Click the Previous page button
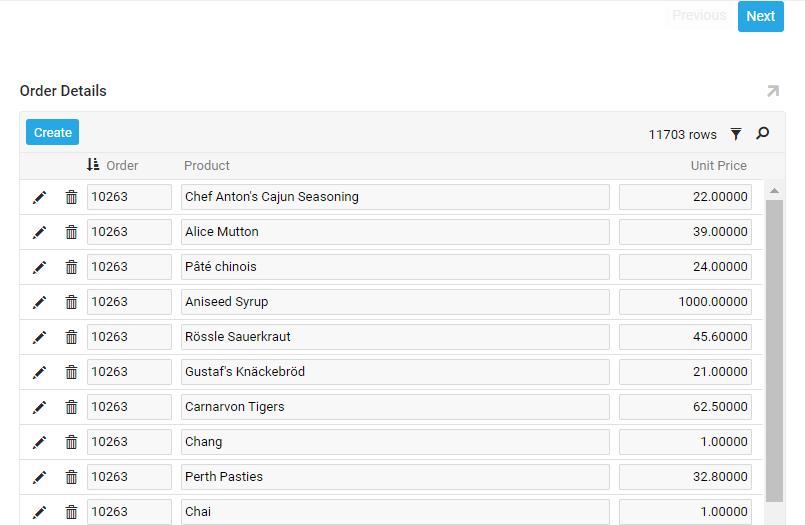The width and height of the screenshot is (805, 525). [699, 16]
